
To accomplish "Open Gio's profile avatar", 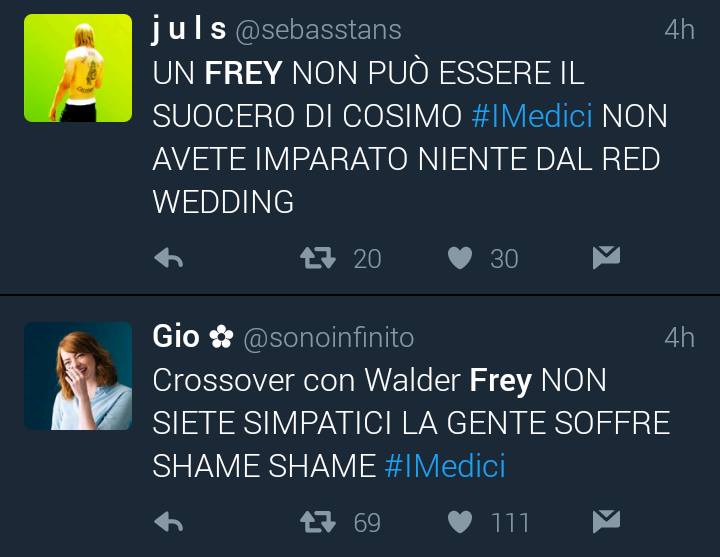I will coord(78,376).
